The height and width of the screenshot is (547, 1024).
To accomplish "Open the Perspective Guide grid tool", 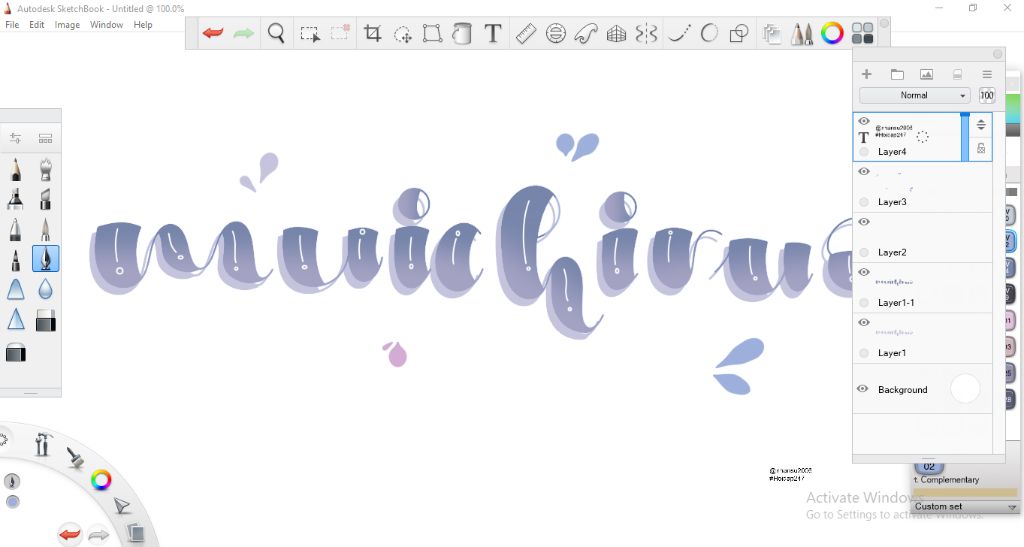I will point(616,33).
